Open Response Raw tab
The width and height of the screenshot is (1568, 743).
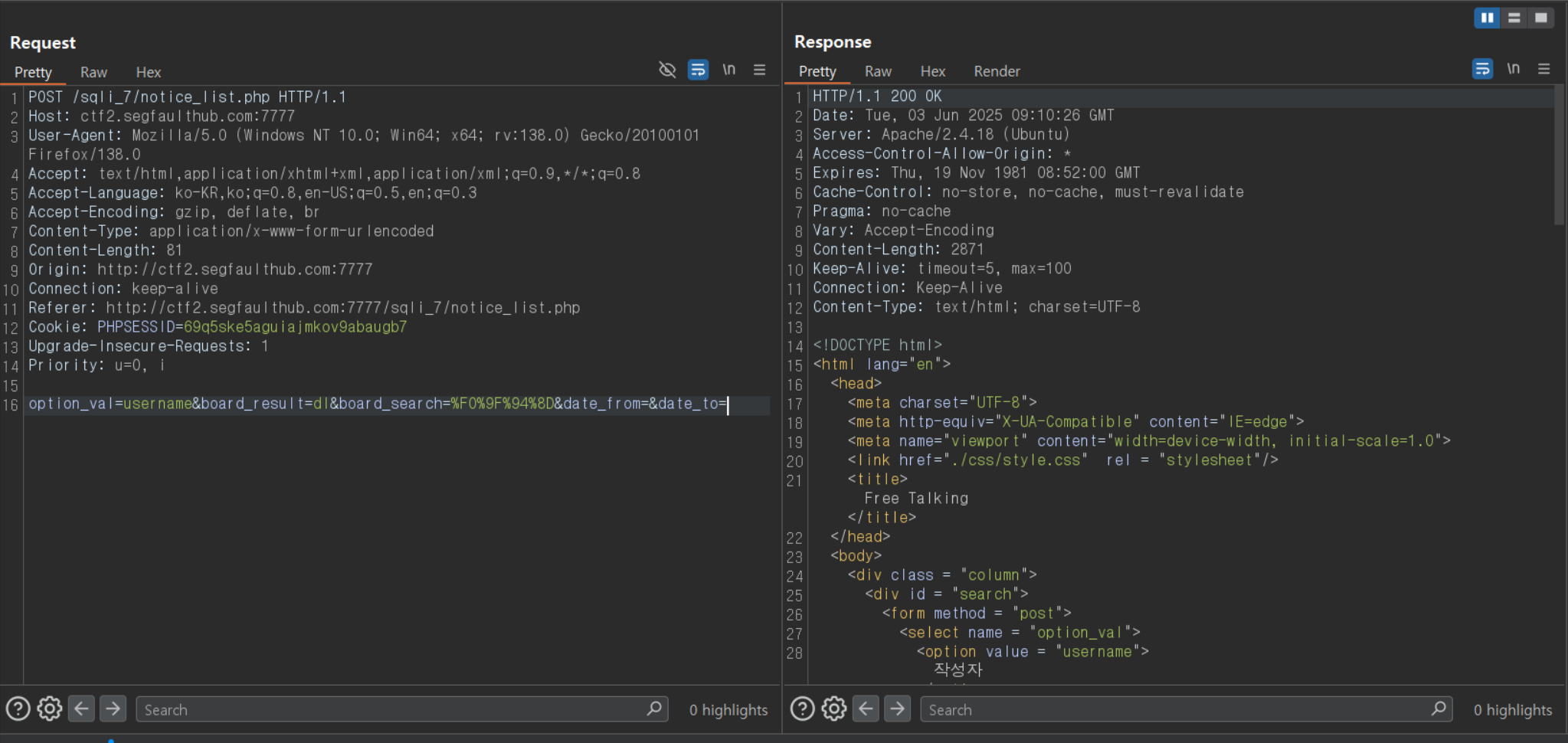878,71
